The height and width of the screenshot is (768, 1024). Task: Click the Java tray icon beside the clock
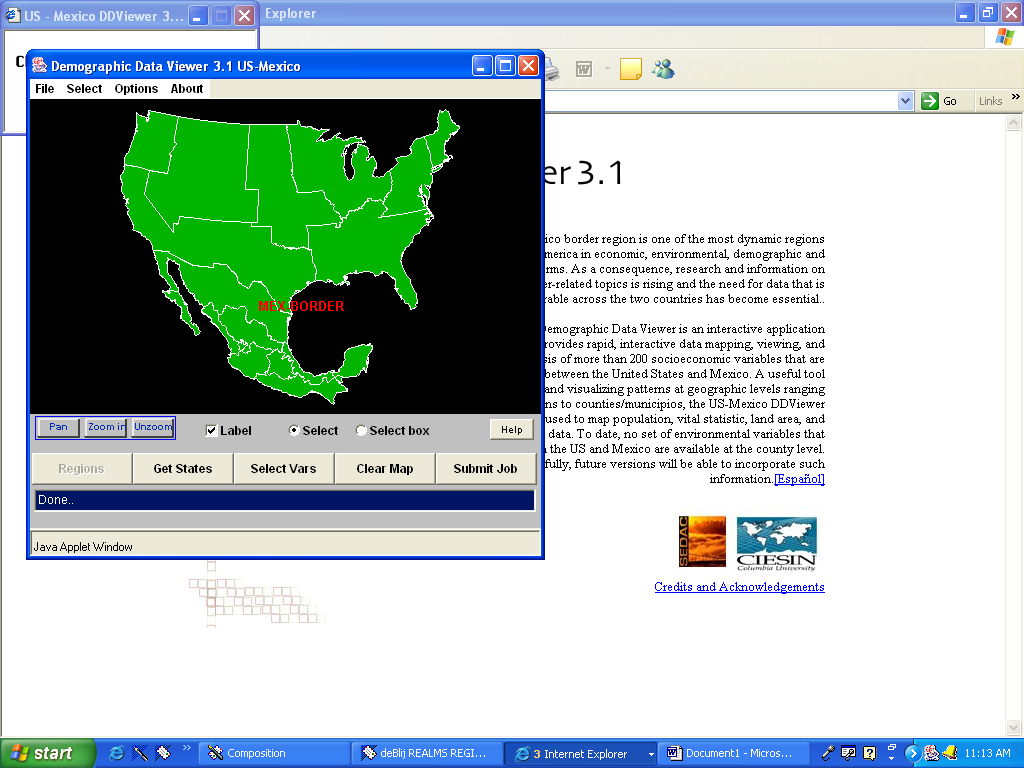click(x=931, y=753)
